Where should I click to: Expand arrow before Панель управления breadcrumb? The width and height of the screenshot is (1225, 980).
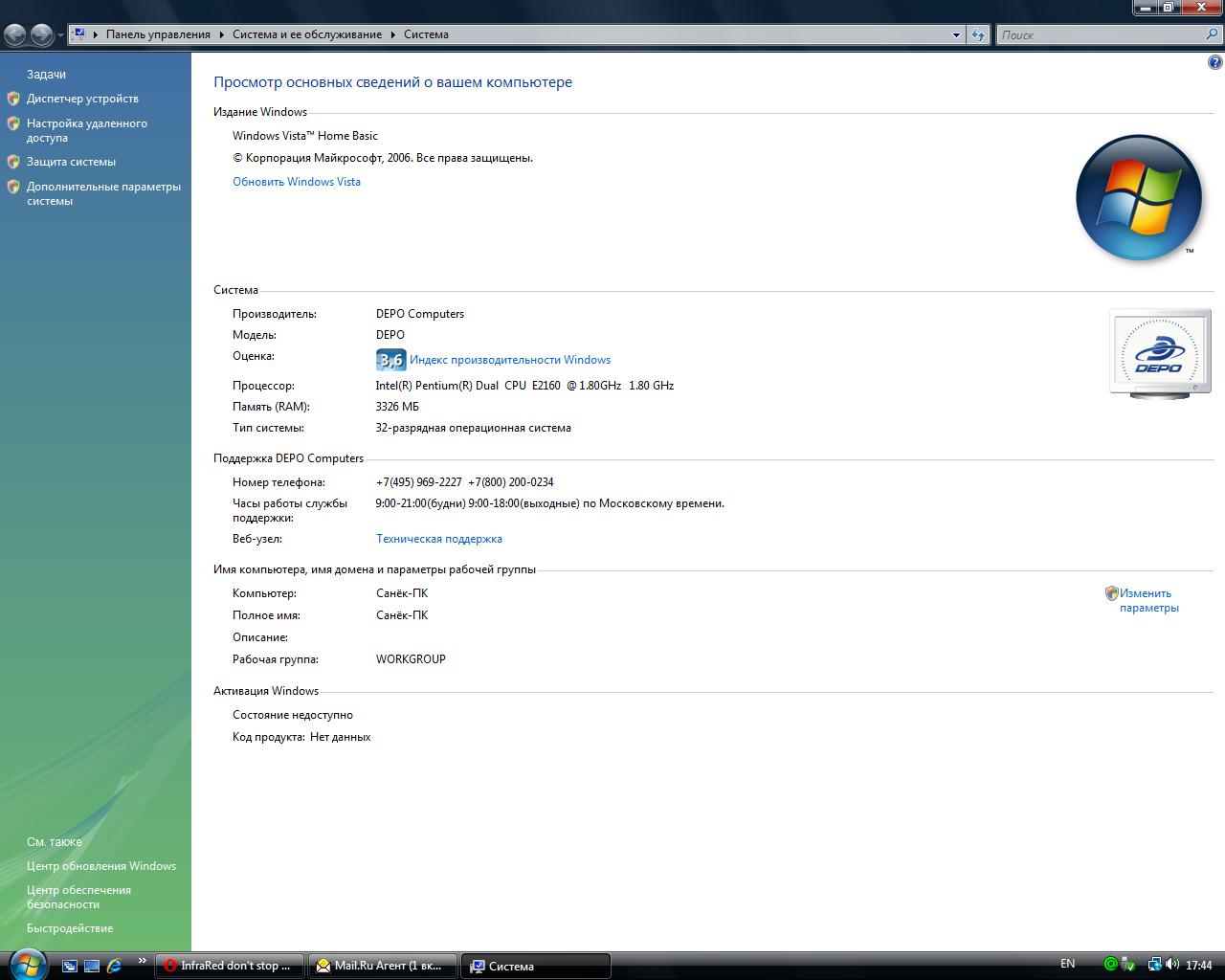(x=96, y=34)
